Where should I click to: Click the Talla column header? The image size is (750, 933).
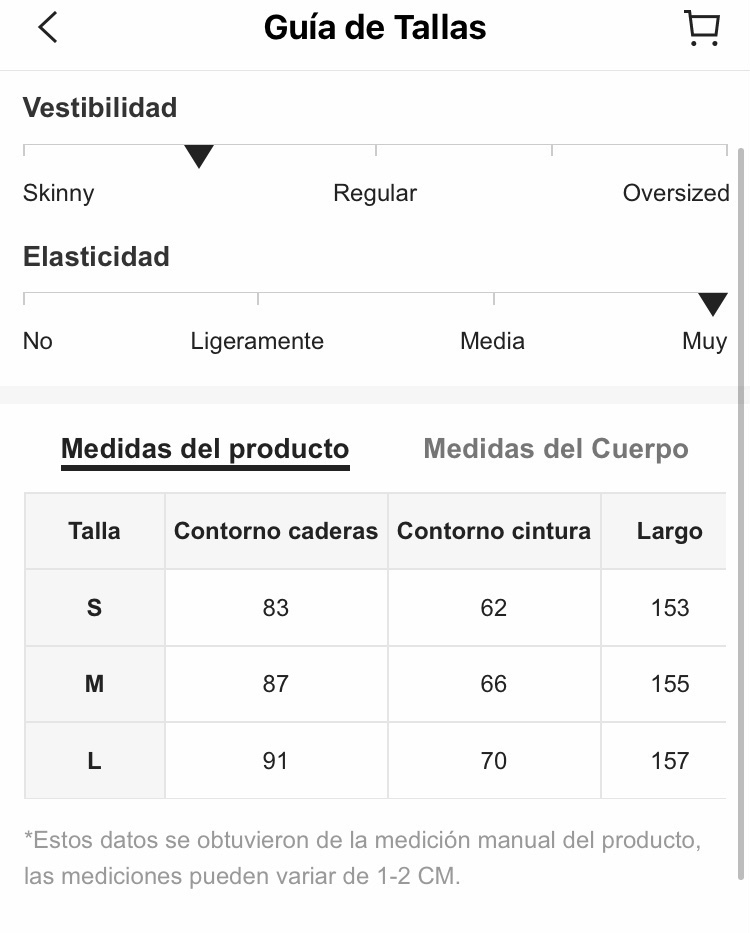95,531
